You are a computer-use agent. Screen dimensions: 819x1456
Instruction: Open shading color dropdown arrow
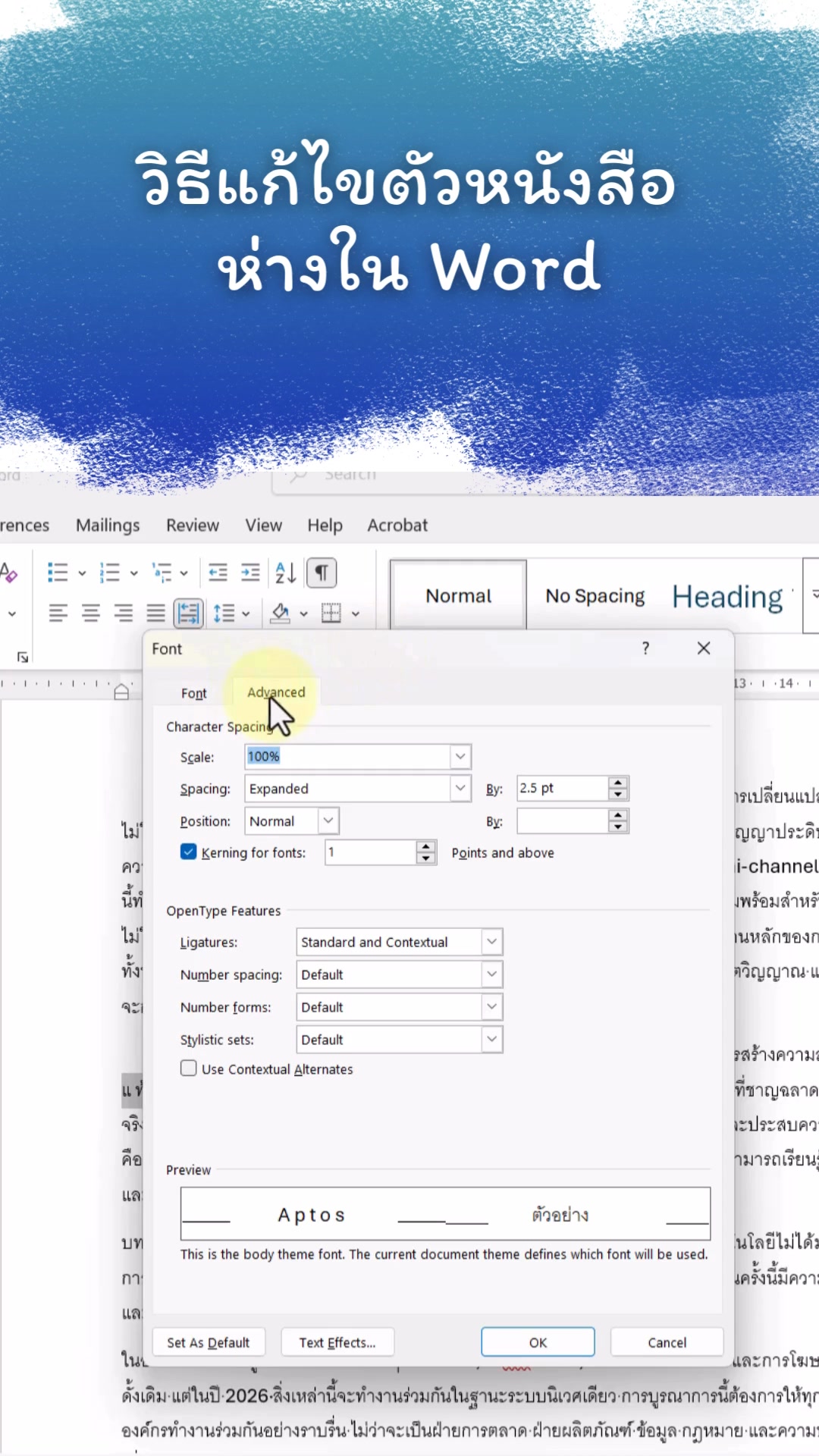[x=303, y=613]
